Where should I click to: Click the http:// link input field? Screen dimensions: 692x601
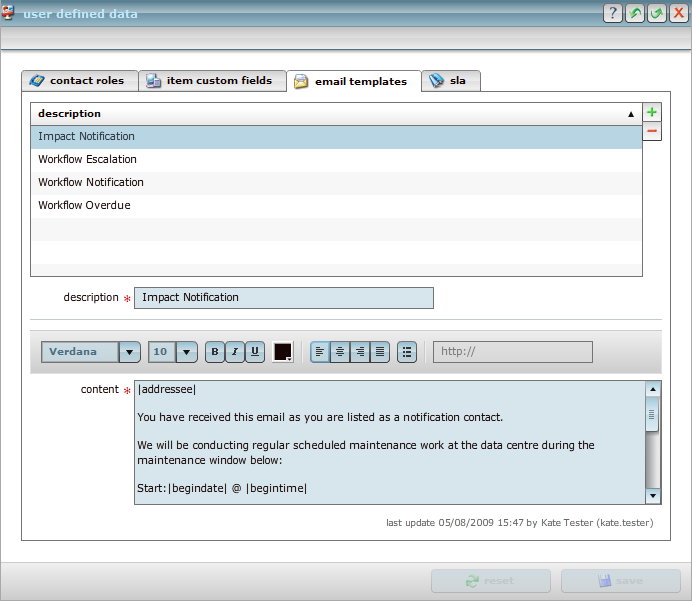click(x=512, y=352)
